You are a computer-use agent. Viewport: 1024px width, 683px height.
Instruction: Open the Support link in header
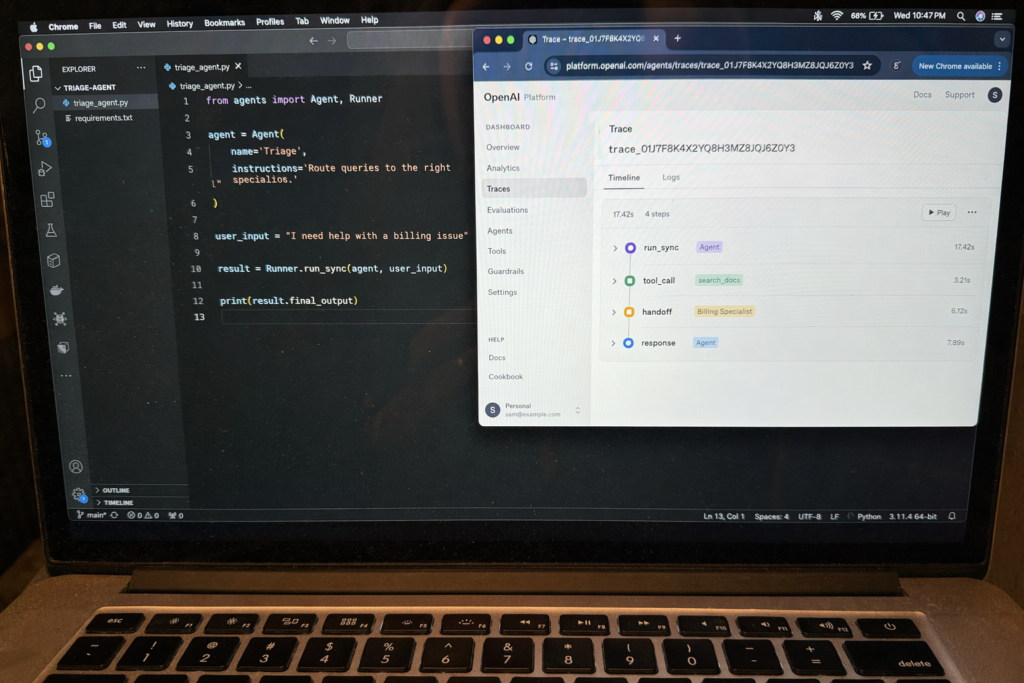[959, 95]
